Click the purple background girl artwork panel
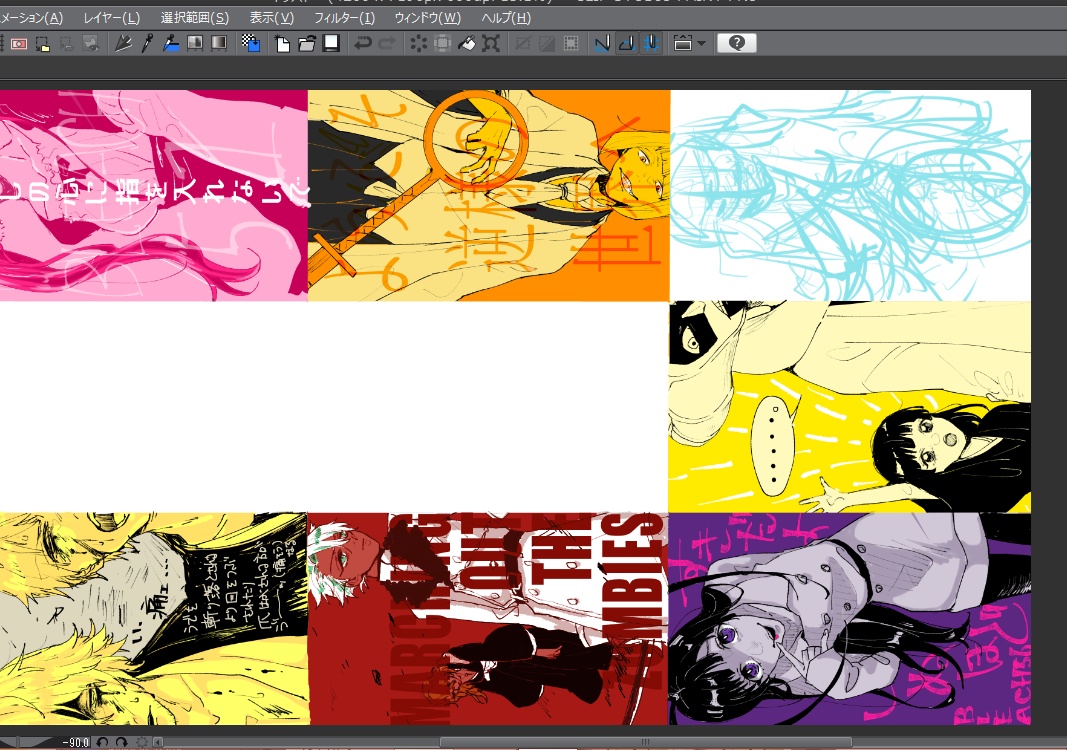The image size is (1067, 750). tap(850, 619)
